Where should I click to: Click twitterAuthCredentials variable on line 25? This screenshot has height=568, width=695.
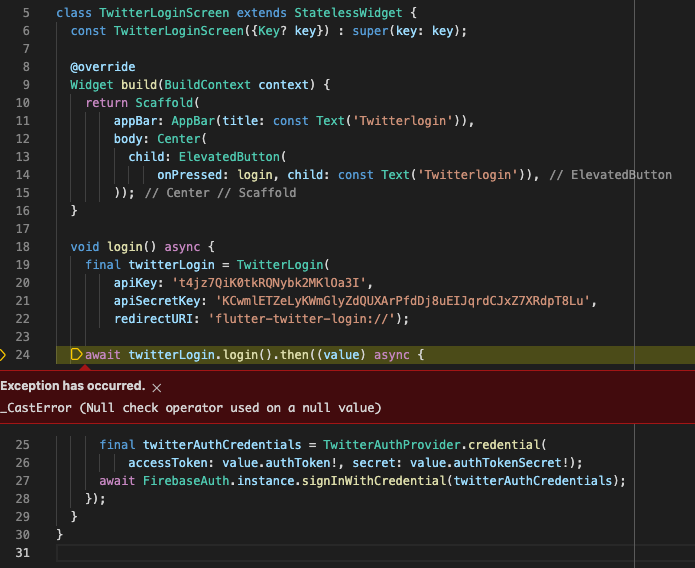222,445
